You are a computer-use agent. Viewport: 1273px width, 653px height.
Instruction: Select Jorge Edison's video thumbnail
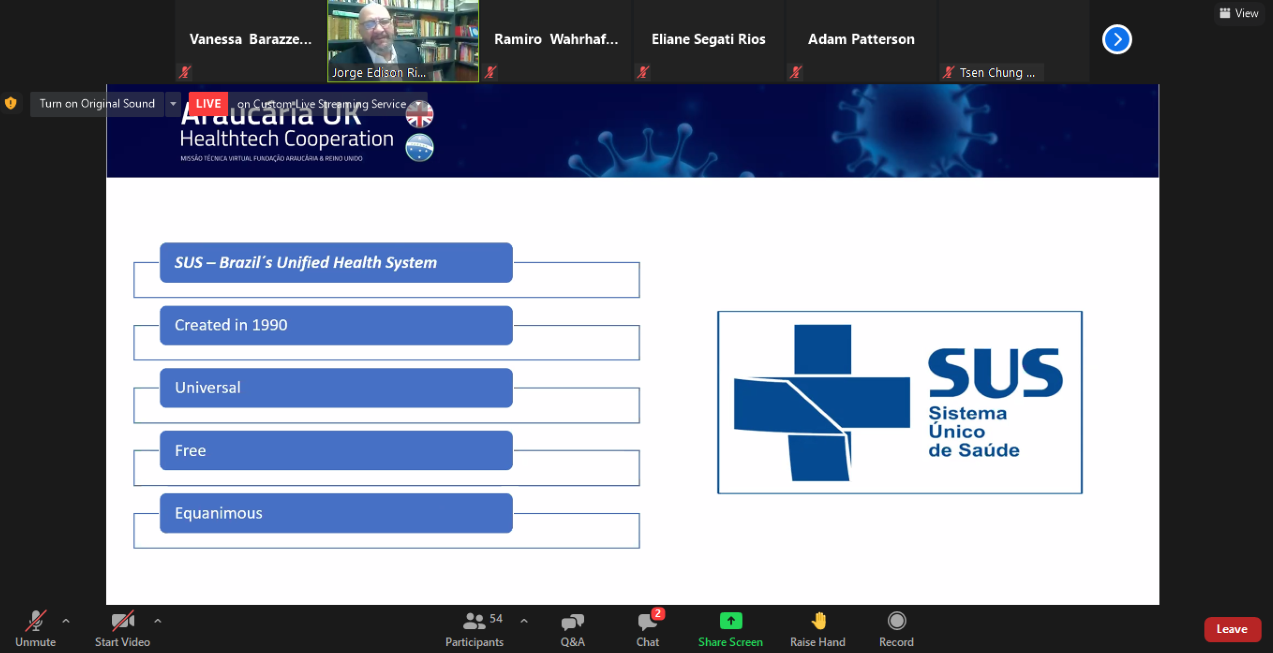[403, 41]
